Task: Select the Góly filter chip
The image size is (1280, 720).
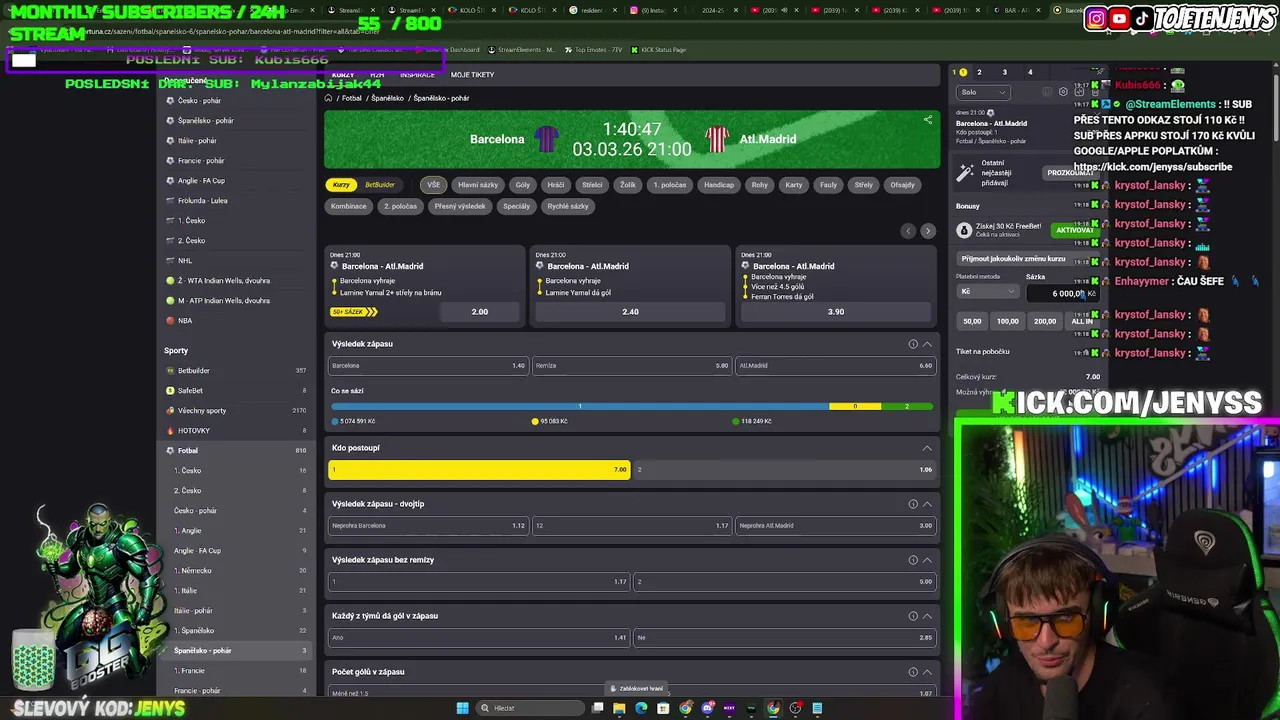Action: 523,185
